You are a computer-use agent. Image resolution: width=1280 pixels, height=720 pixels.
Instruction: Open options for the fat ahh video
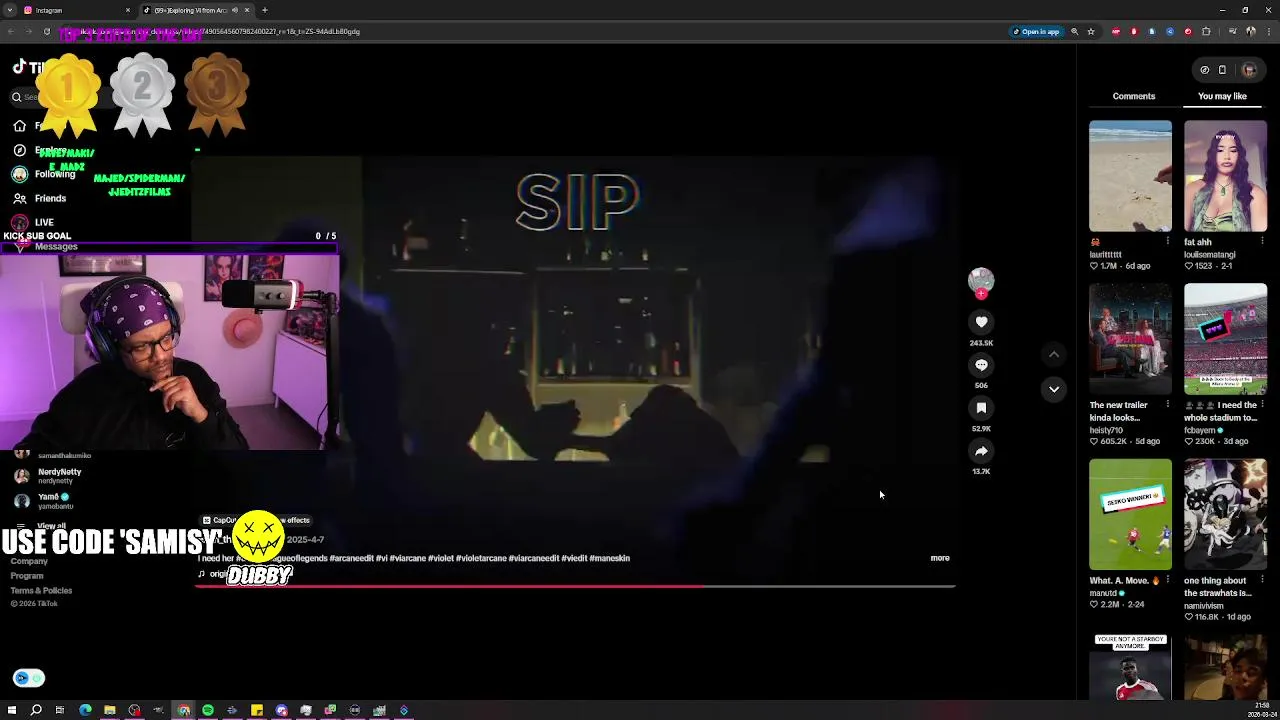pos(1262,241)
